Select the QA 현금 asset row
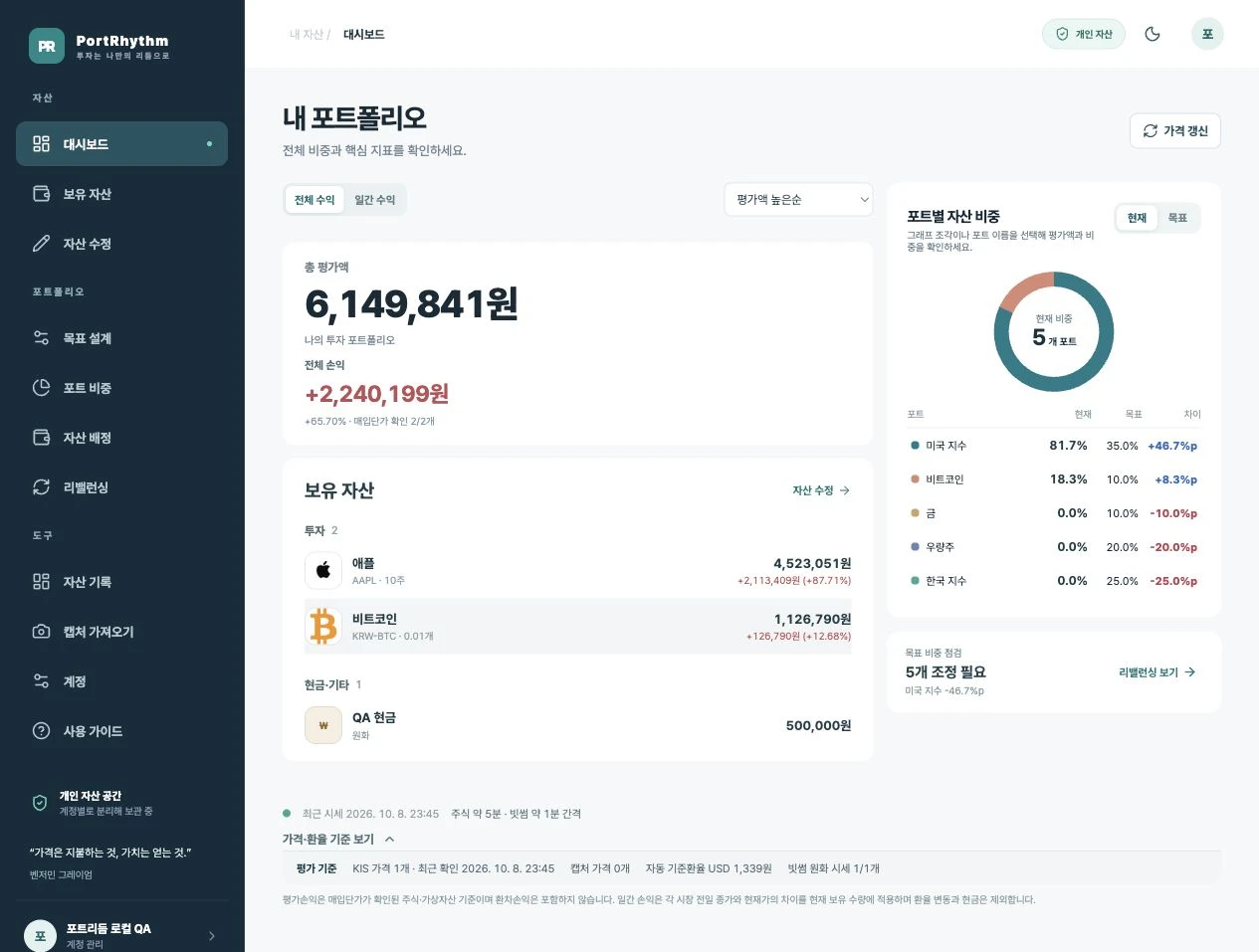The width and height of the screenshot is (1259, 952). pos(577,725)
